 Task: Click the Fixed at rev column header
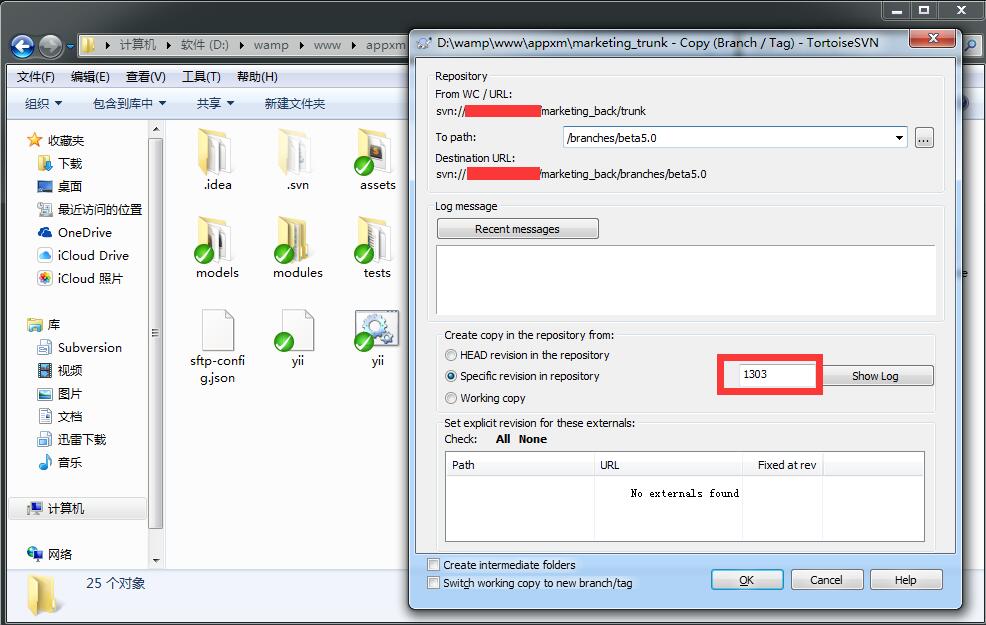782,465
